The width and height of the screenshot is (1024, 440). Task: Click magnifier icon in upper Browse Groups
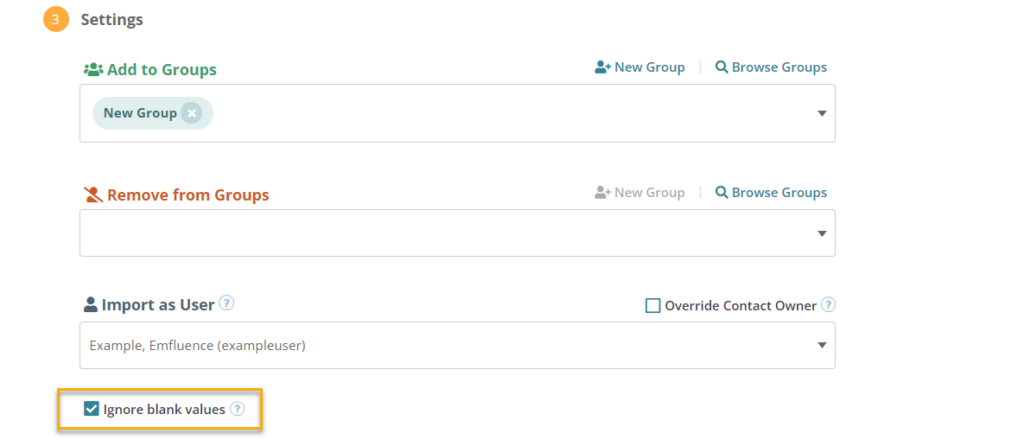pyautogui.click(x=722, y=67)
